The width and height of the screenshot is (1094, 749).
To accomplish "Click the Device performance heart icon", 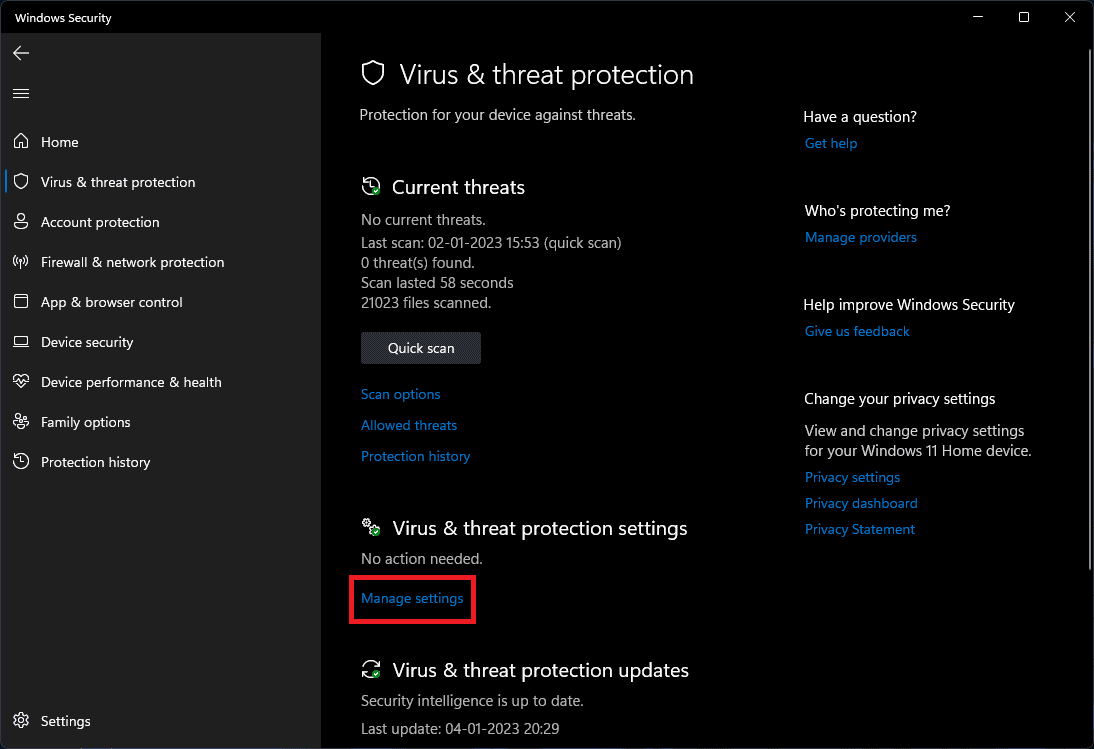I will [x=21, y=382].
